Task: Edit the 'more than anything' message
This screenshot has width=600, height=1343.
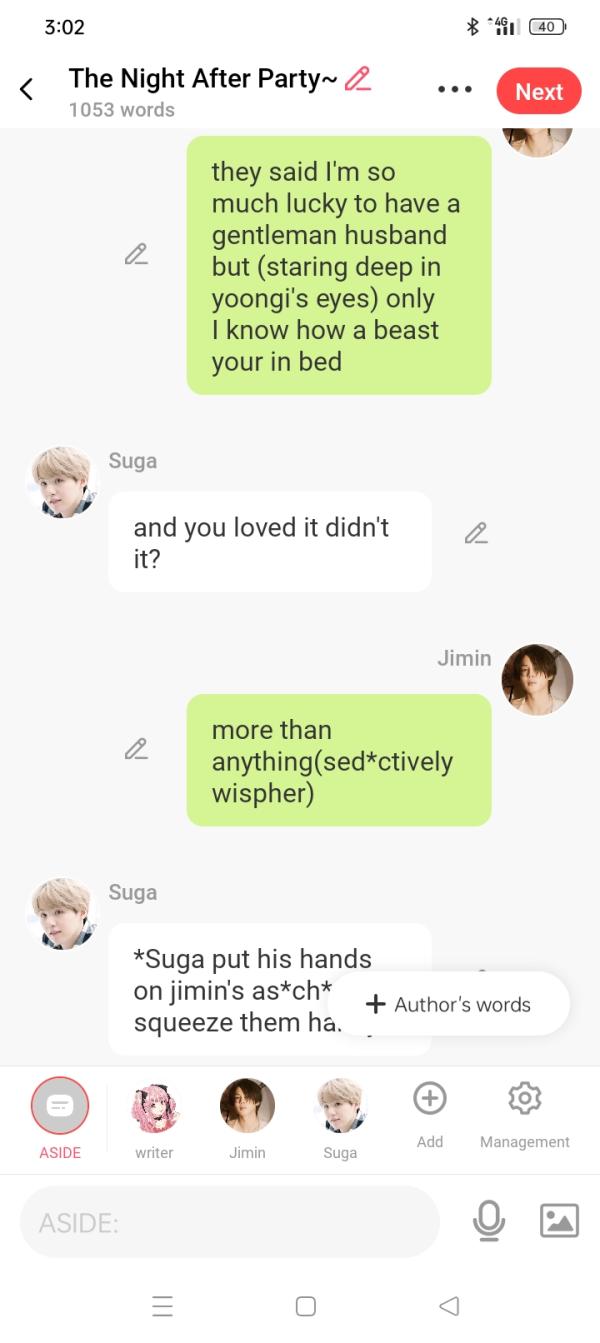Action: tap(137, 748)
